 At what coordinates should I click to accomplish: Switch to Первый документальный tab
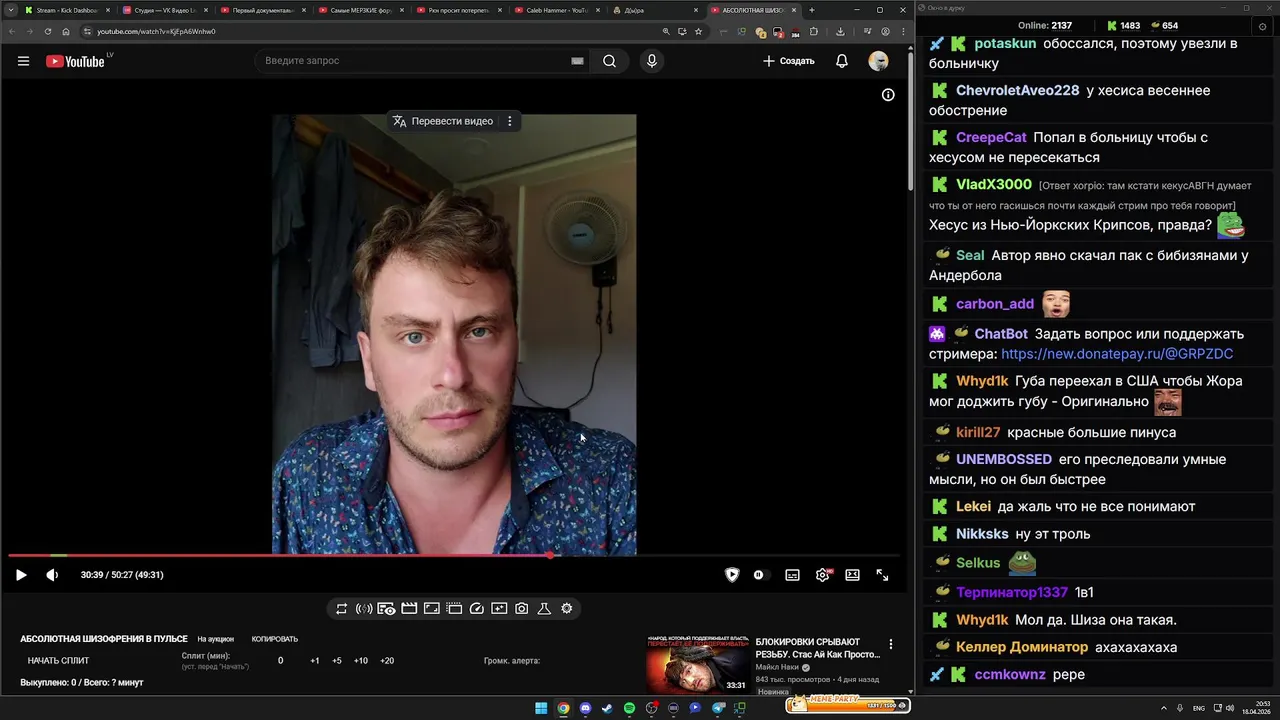(262, 10)
